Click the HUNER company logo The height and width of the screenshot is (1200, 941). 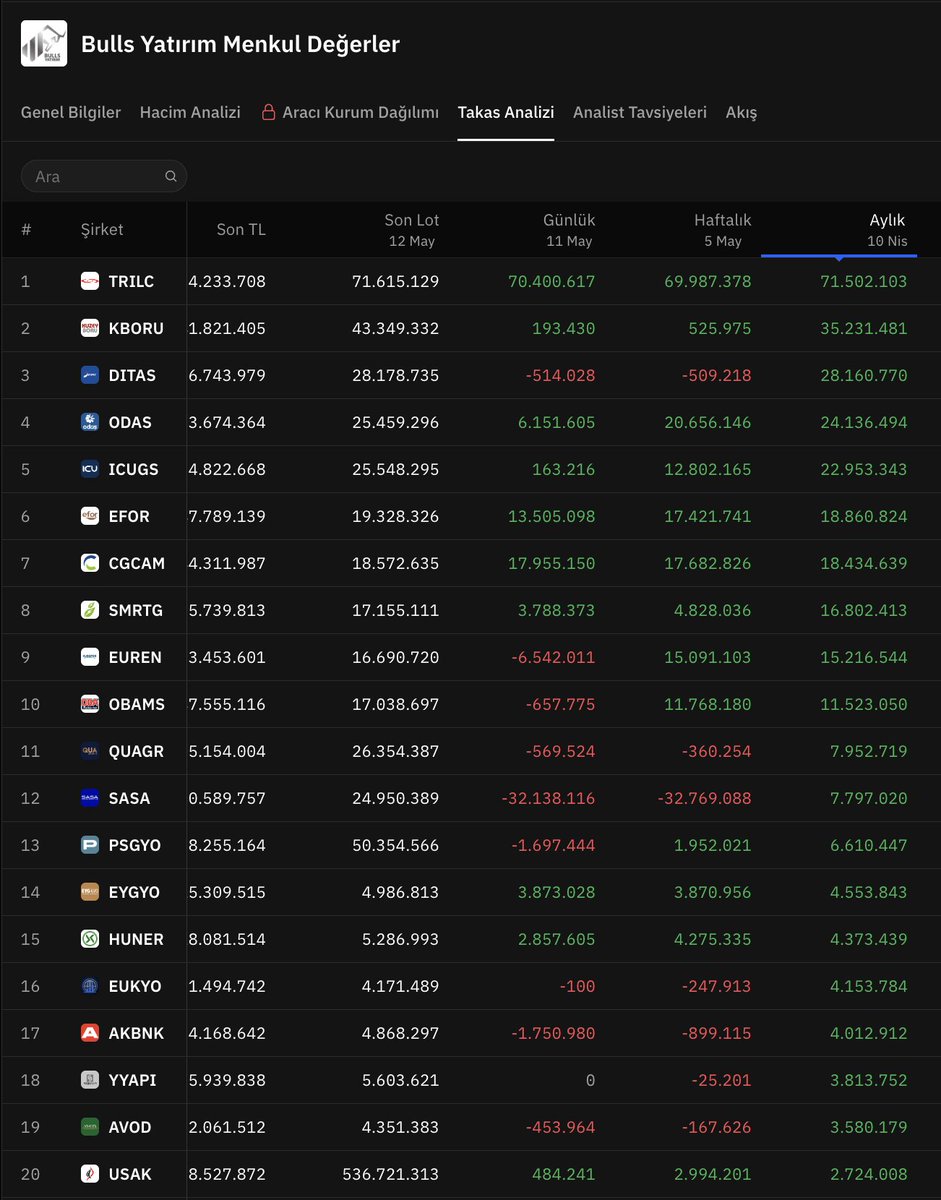(x=90, y=939)
